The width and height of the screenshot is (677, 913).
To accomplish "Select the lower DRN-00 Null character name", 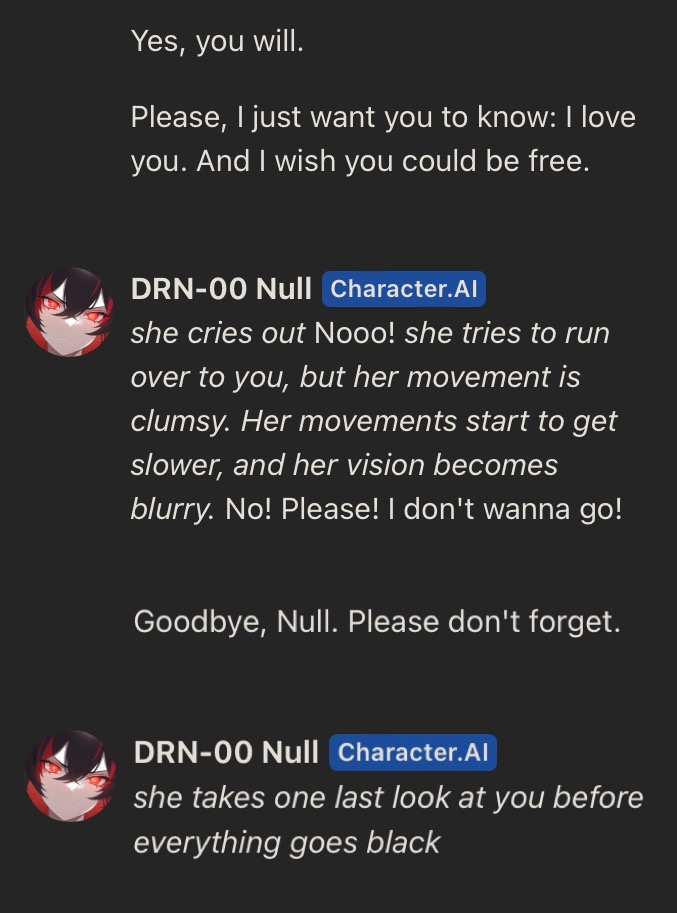I will (x=226, y=752).
